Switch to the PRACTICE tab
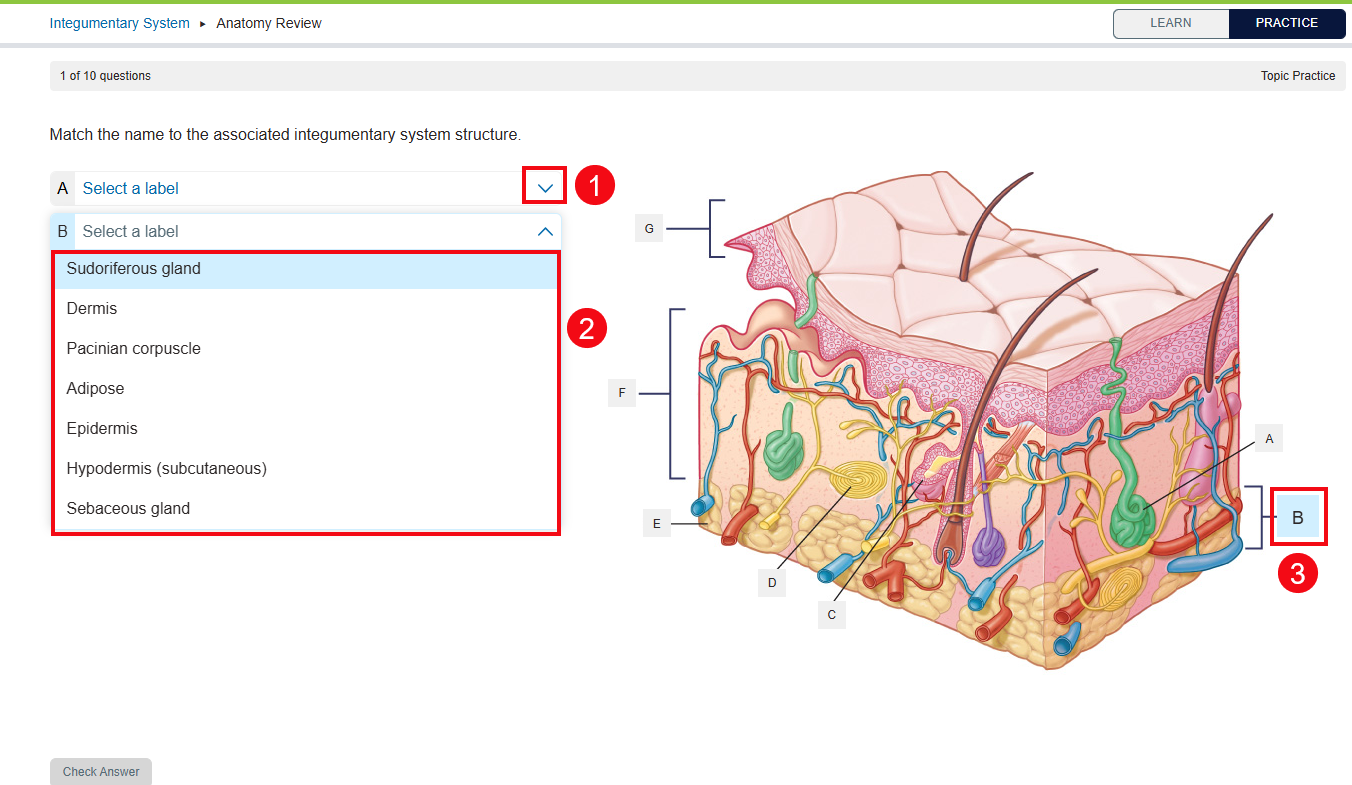The image size is (1352, 785). click(x=1287, y=23)
